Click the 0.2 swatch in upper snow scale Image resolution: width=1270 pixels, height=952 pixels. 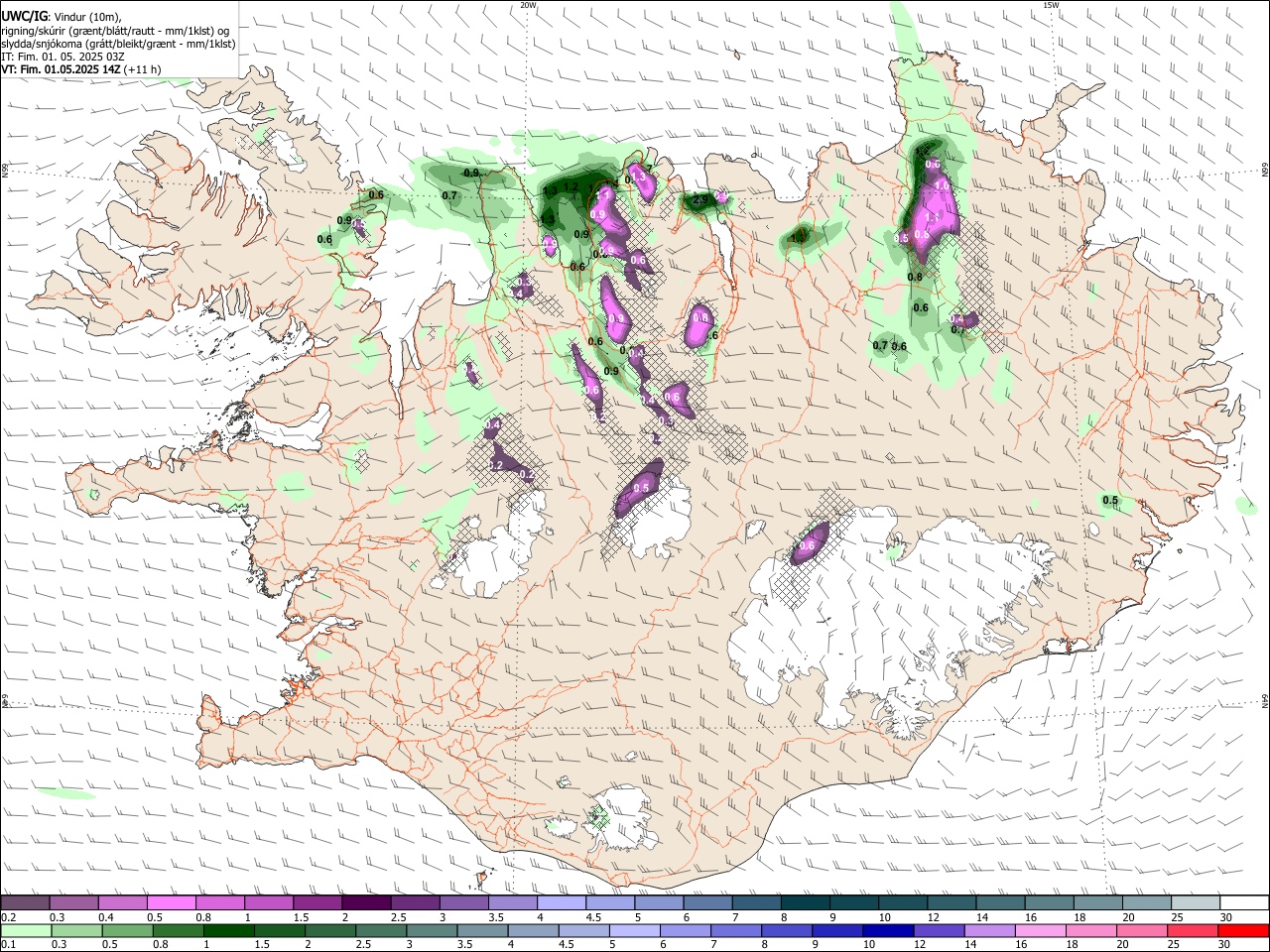click(25, 902)
